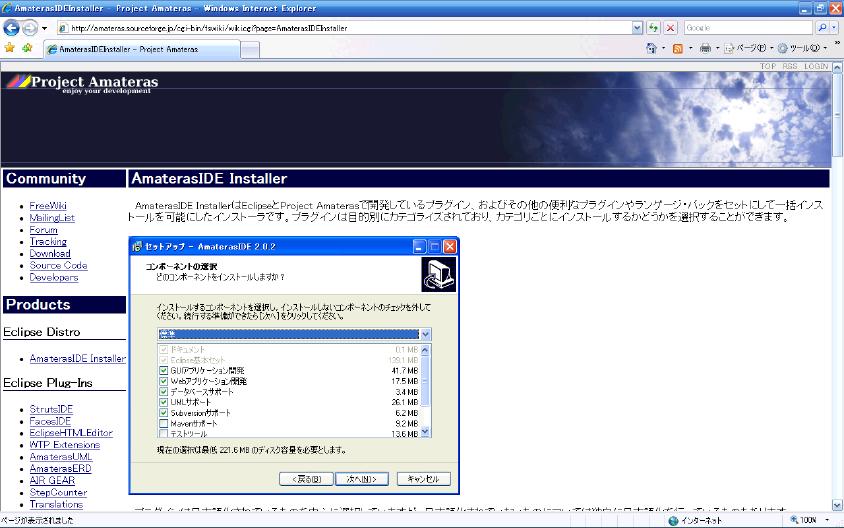Click the setup computer icon in dialog header

pos(438,274)
